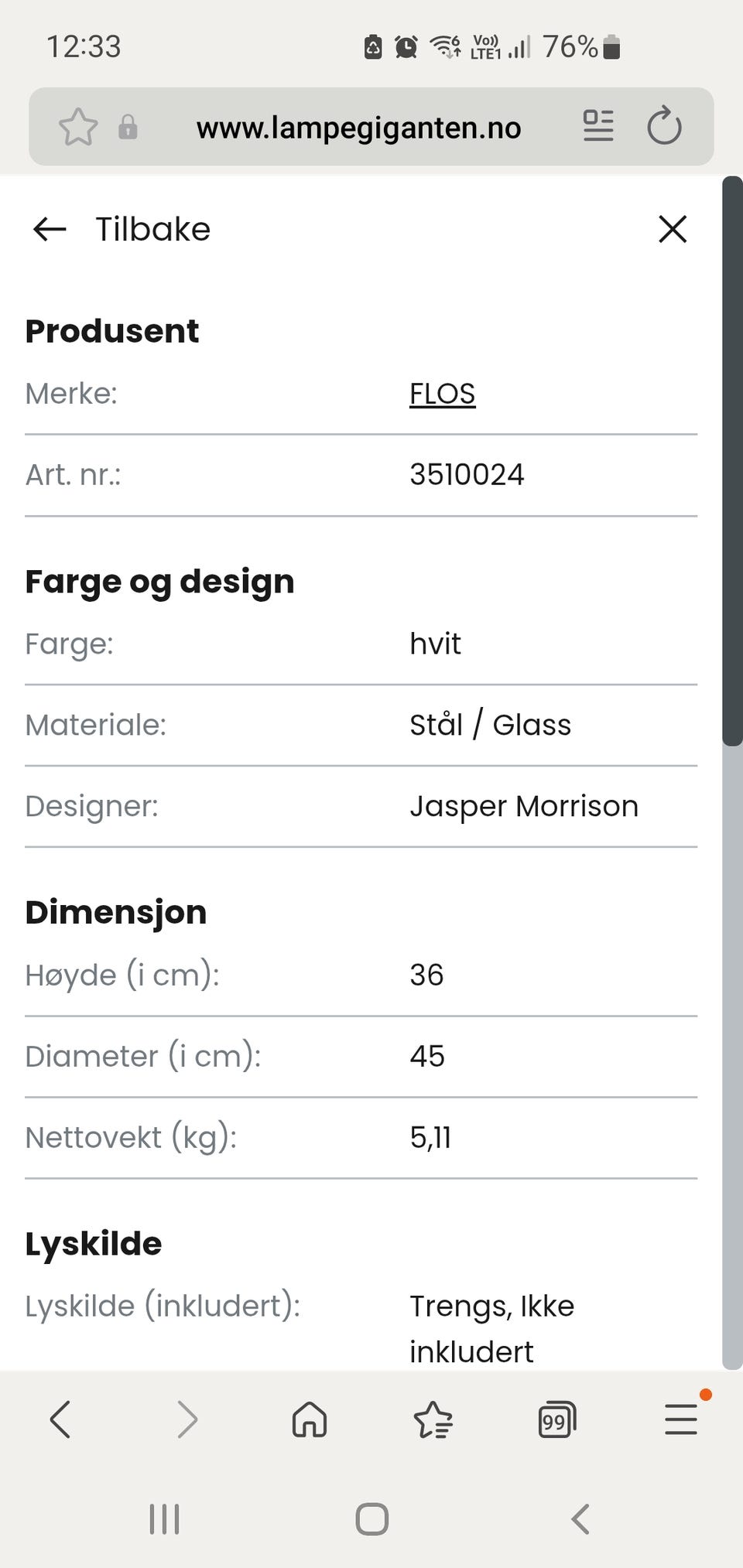Open the browser hamburger menu

[x=681, y=1419]
